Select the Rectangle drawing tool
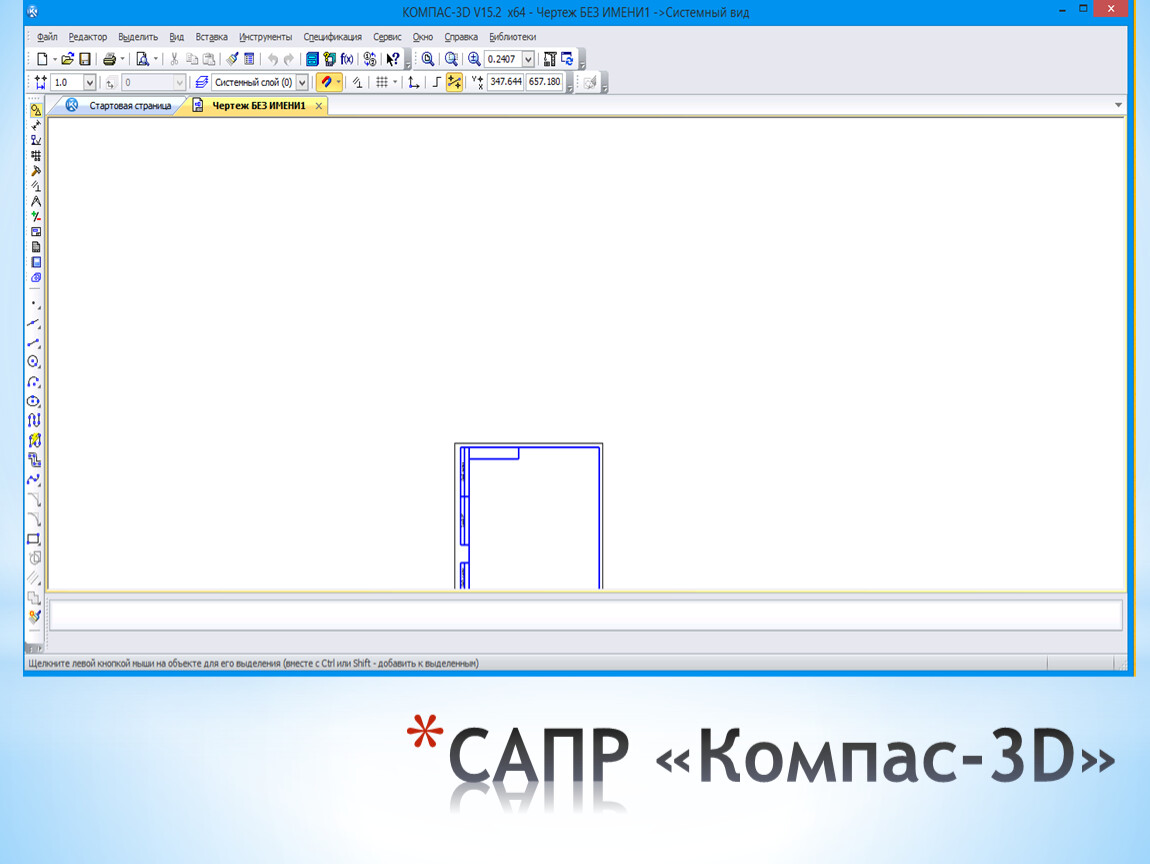The height and width of the screenshot is (864, 1150). (x=34, y=539)
